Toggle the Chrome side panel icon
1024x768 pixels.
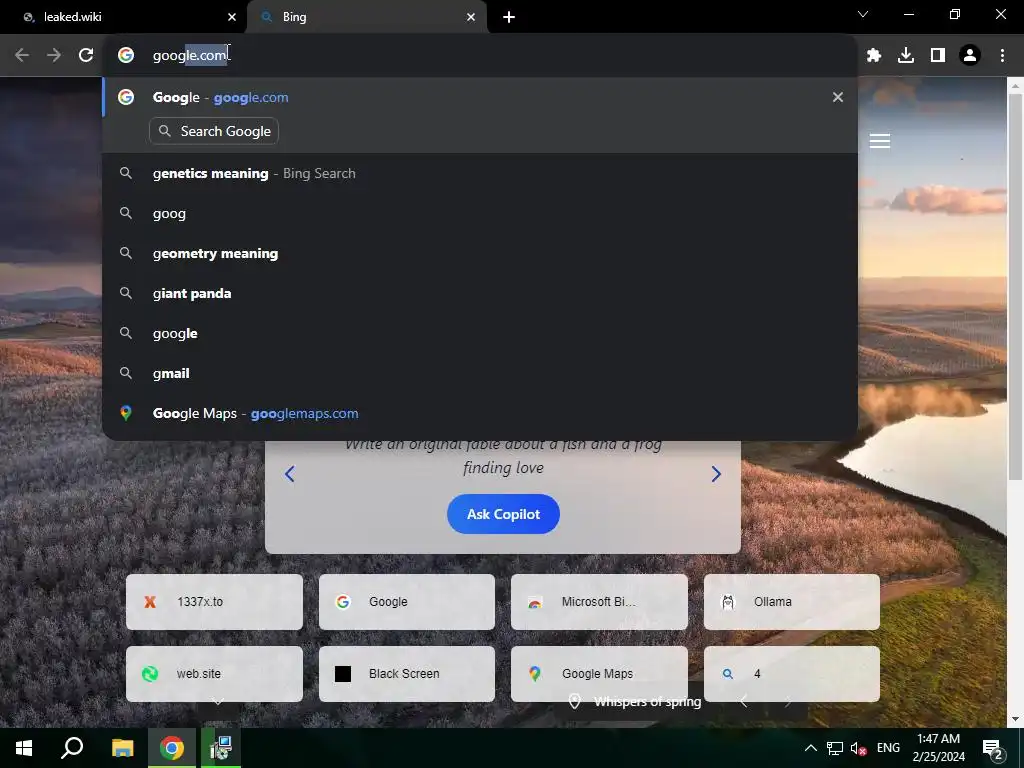pos(938,56)
